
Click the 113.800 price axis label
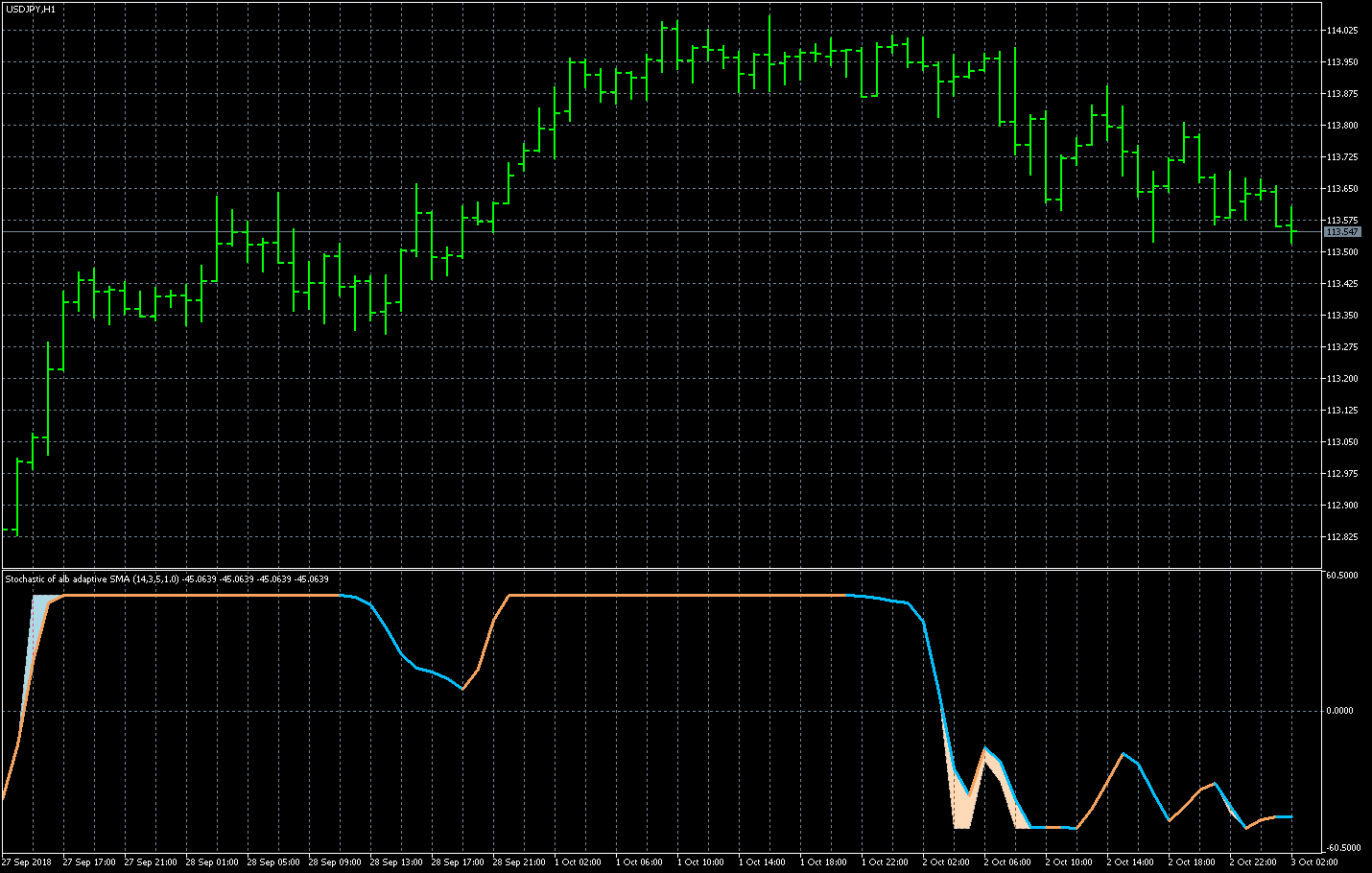pos(1341,126)
